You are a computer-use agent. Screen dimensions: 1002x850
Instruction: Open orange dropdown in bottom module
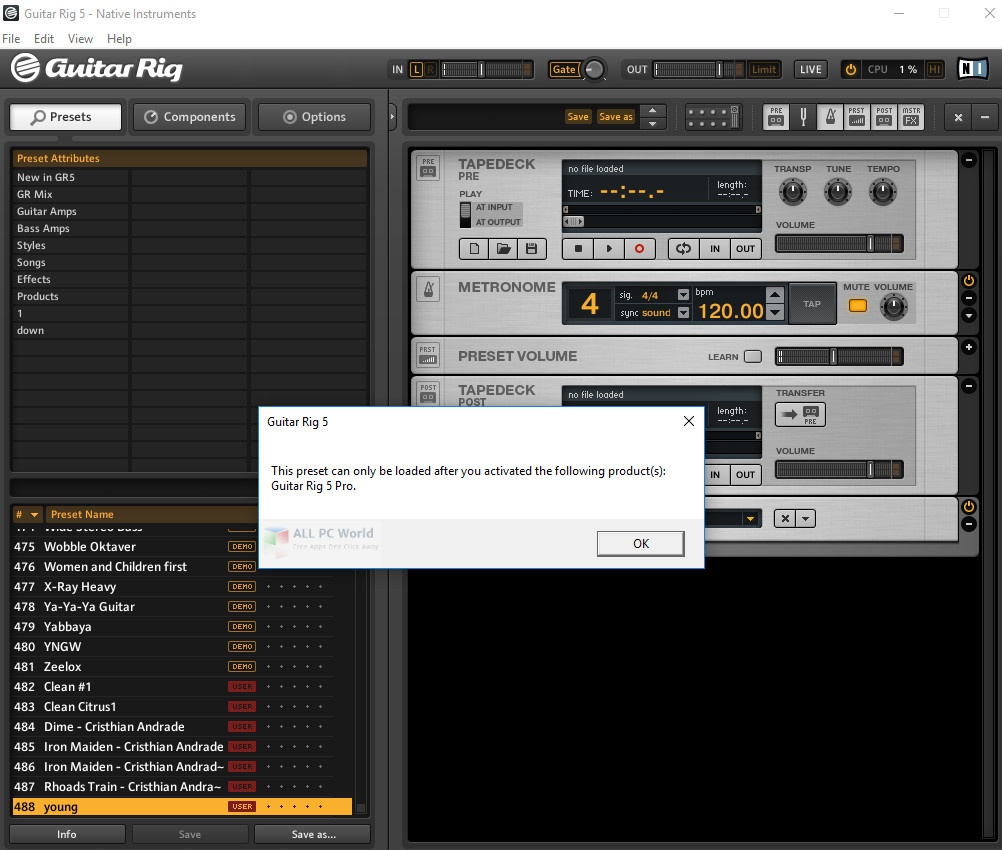(x=750, y=518)
